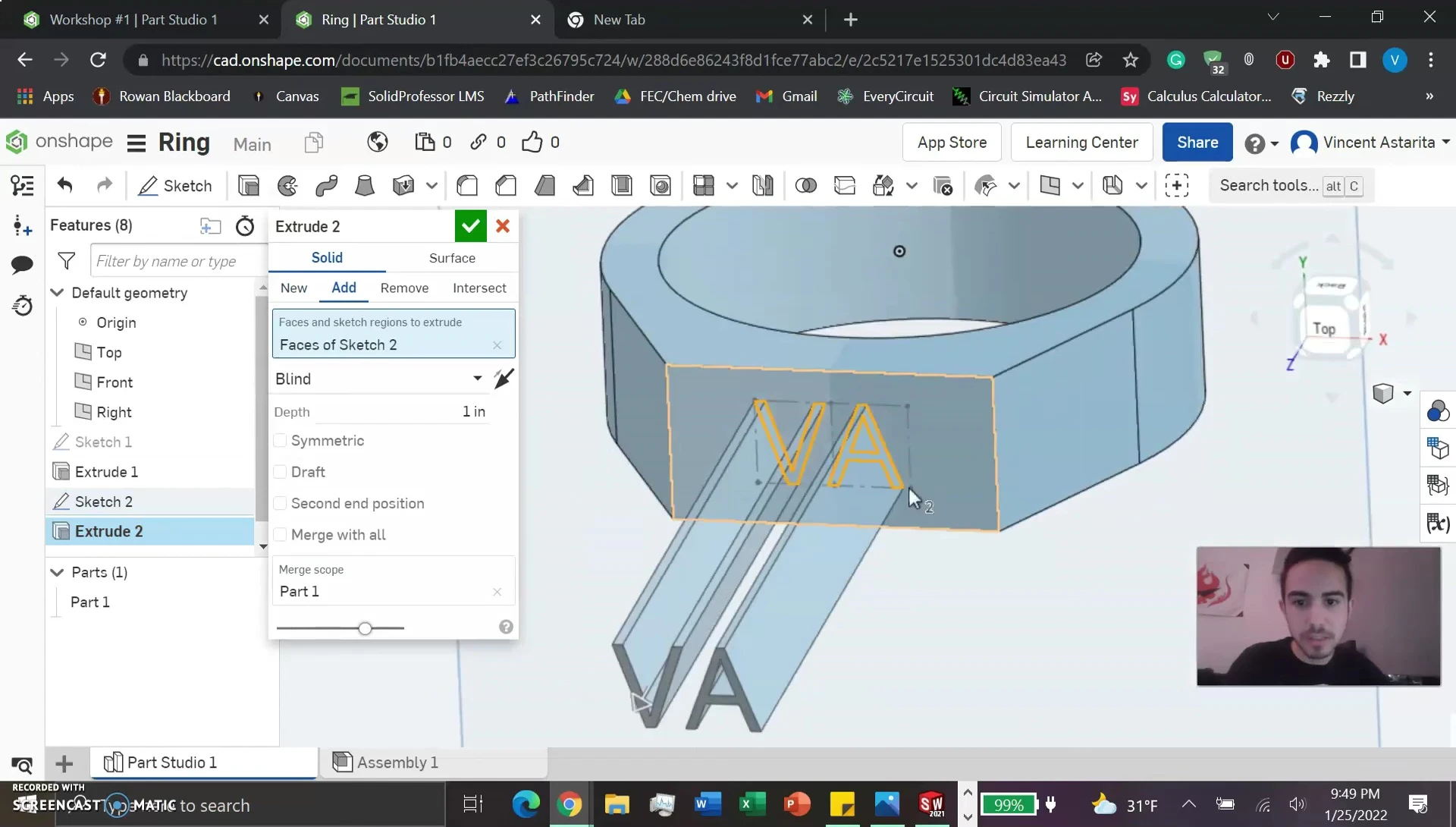Screen dimensions: 1456x827
Task: Open the Learning Center
Action: [x=1082, y=142]
